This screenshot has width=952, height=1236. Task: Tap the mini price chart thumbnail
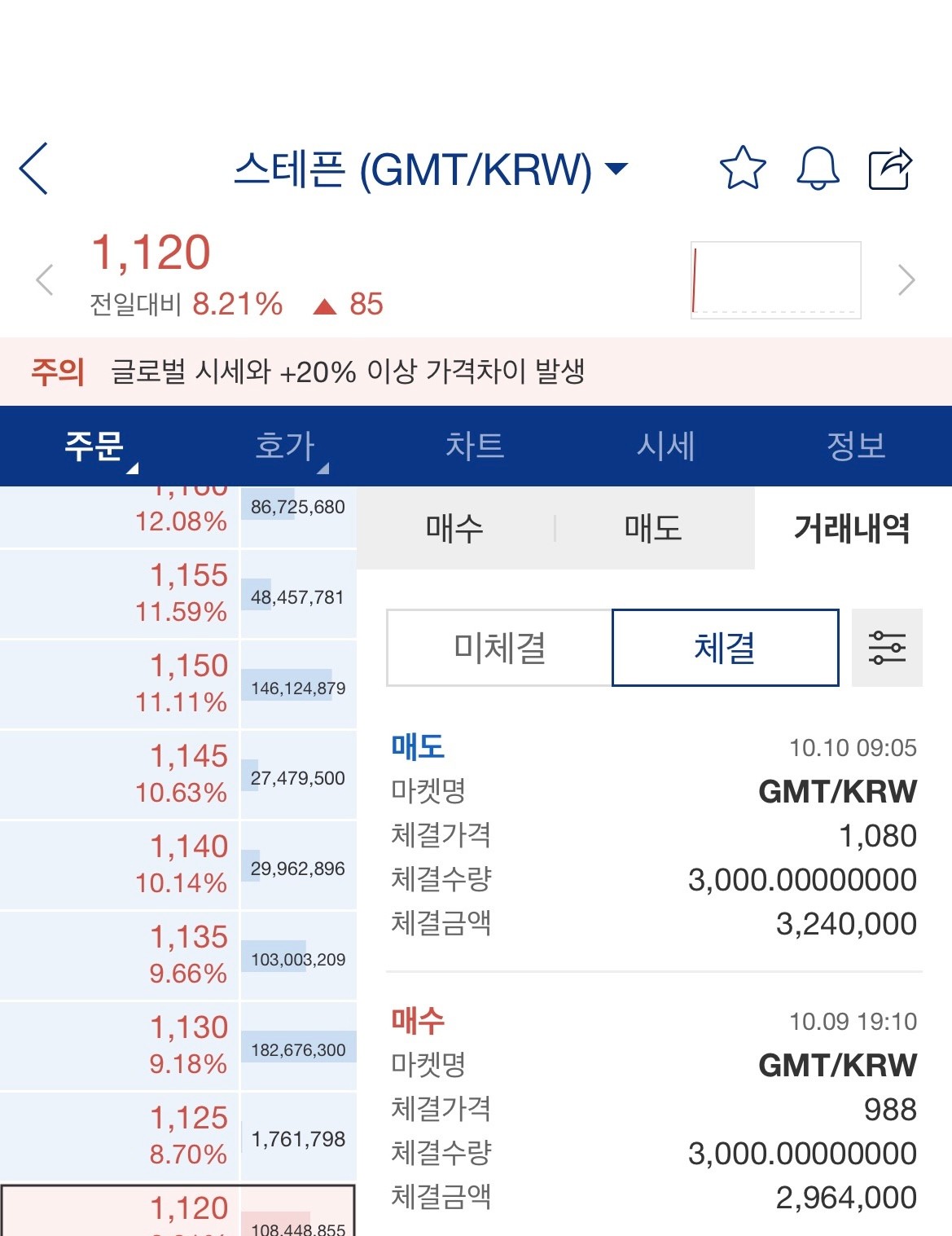[x=775, y=279]
